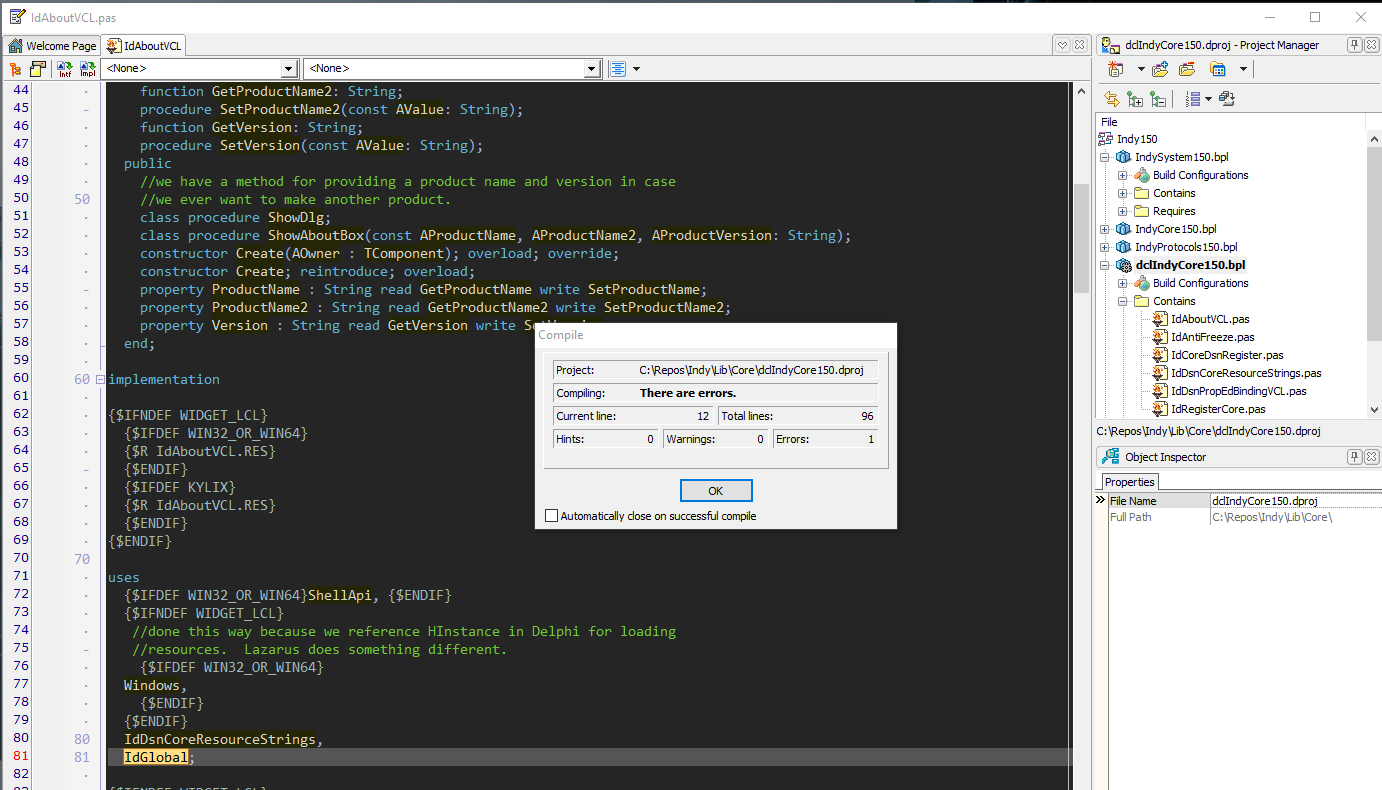Image resolution: width=1382 pixels, height=790 pixels.
Task: Click the swap-arrows sync icon in Project Manager
Action: (1111, 97)
